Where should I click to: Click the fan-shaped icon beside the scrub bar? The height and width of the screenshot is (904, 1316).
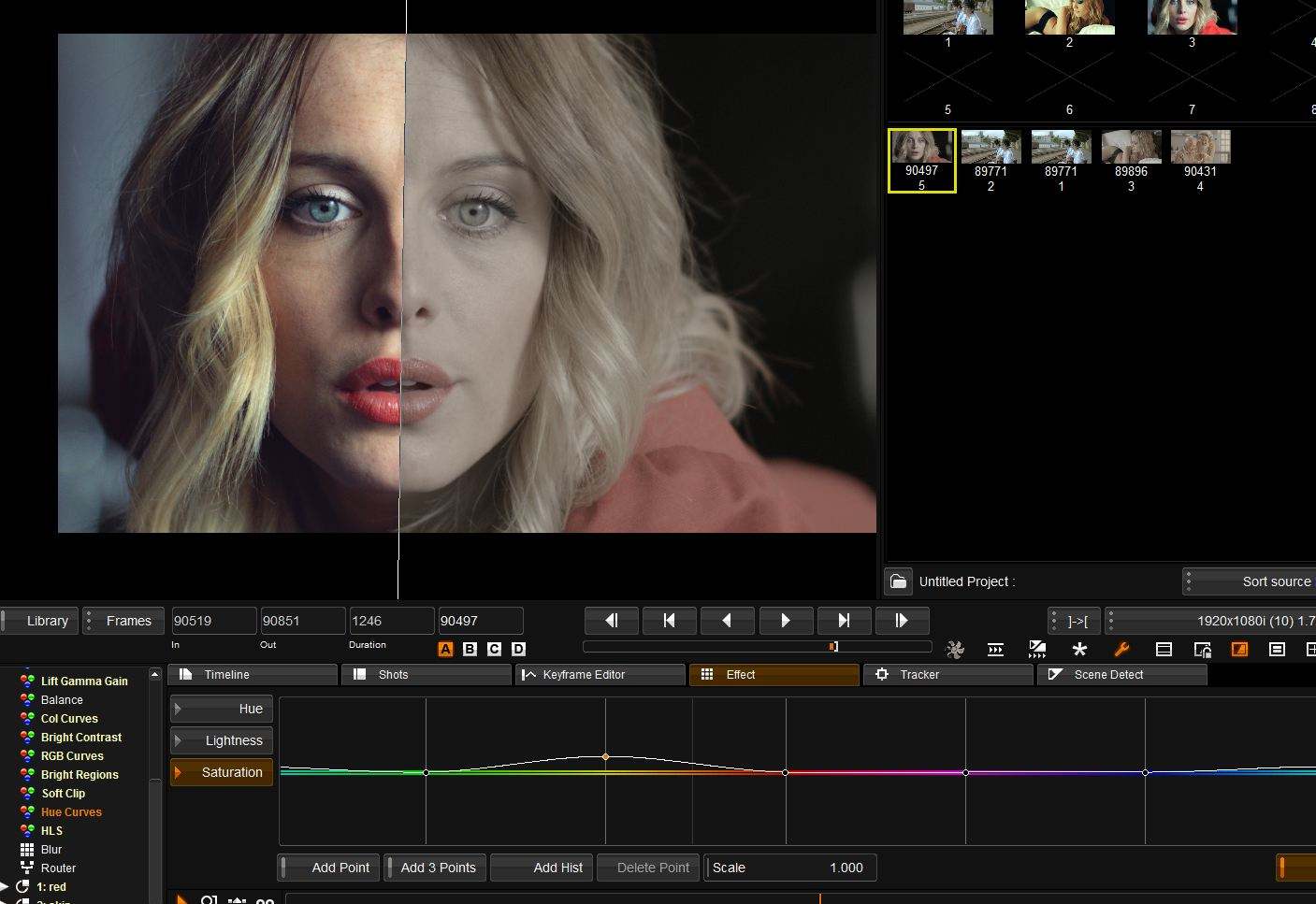click(955, 649)
